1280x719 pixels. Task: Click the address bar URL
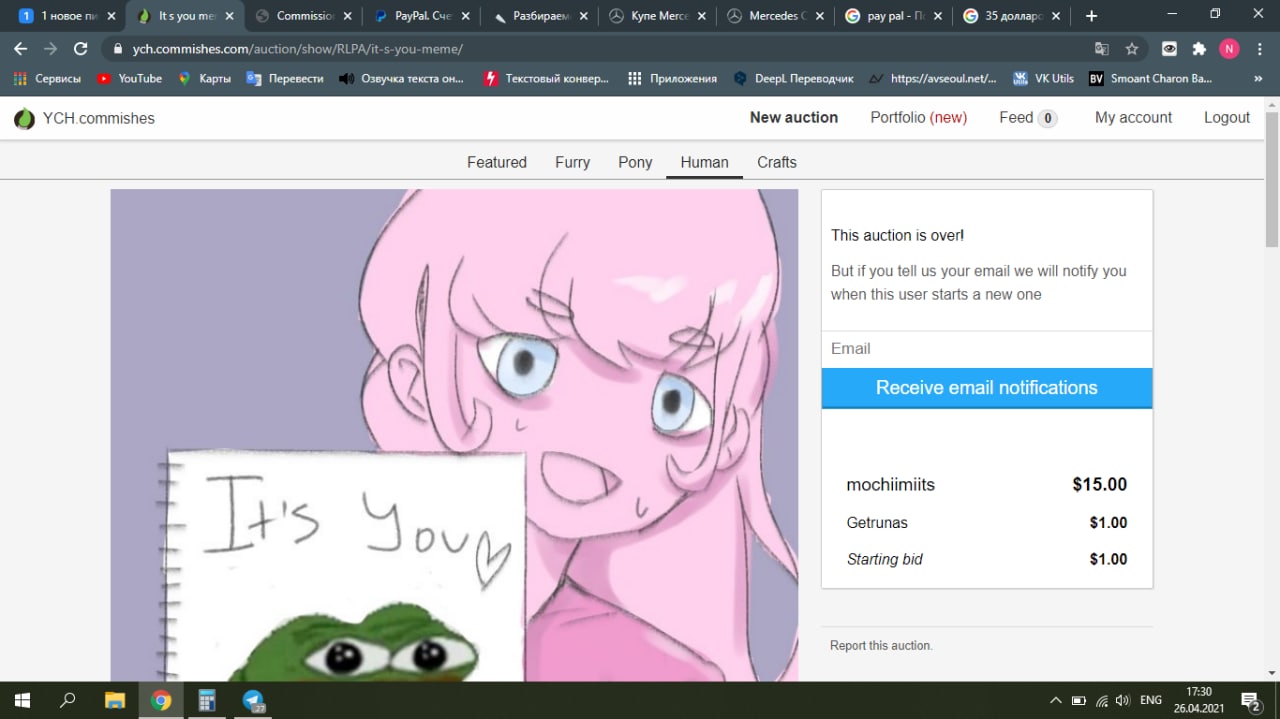pyautogui.click(x=297, y=48)
